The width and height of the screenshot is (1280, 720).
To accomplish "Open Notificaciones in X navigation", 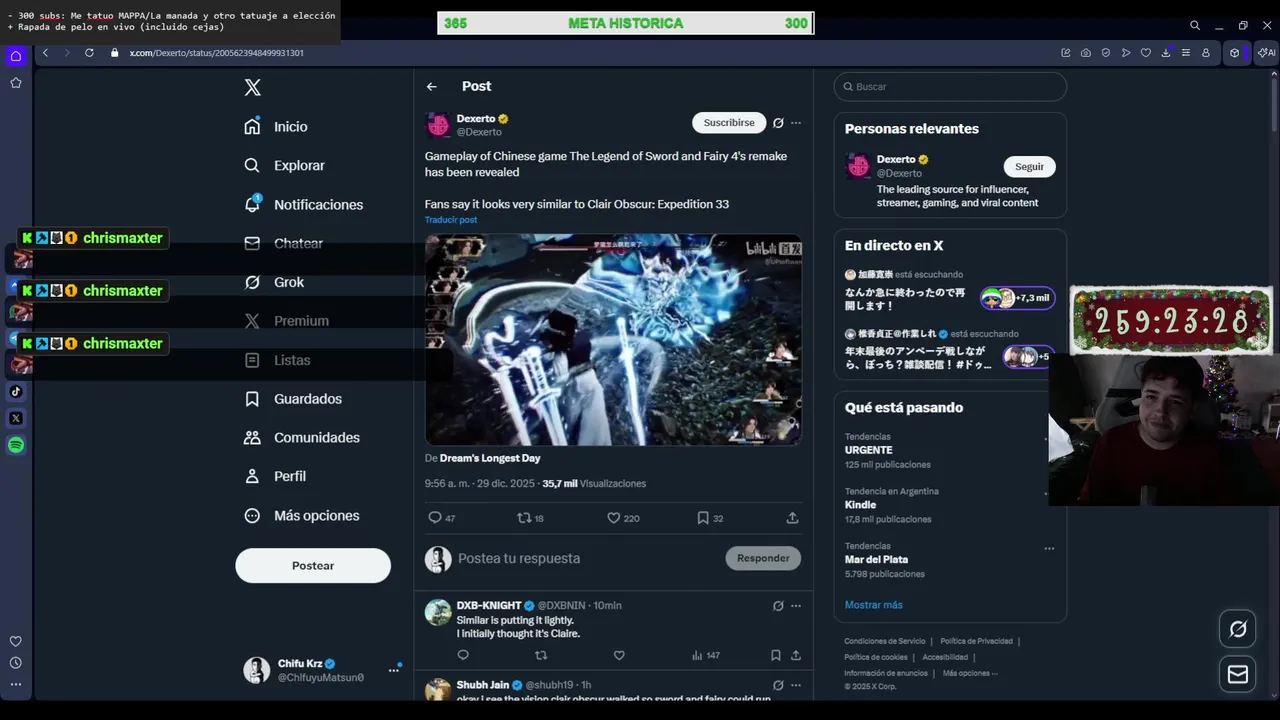I will click(304, 205).
